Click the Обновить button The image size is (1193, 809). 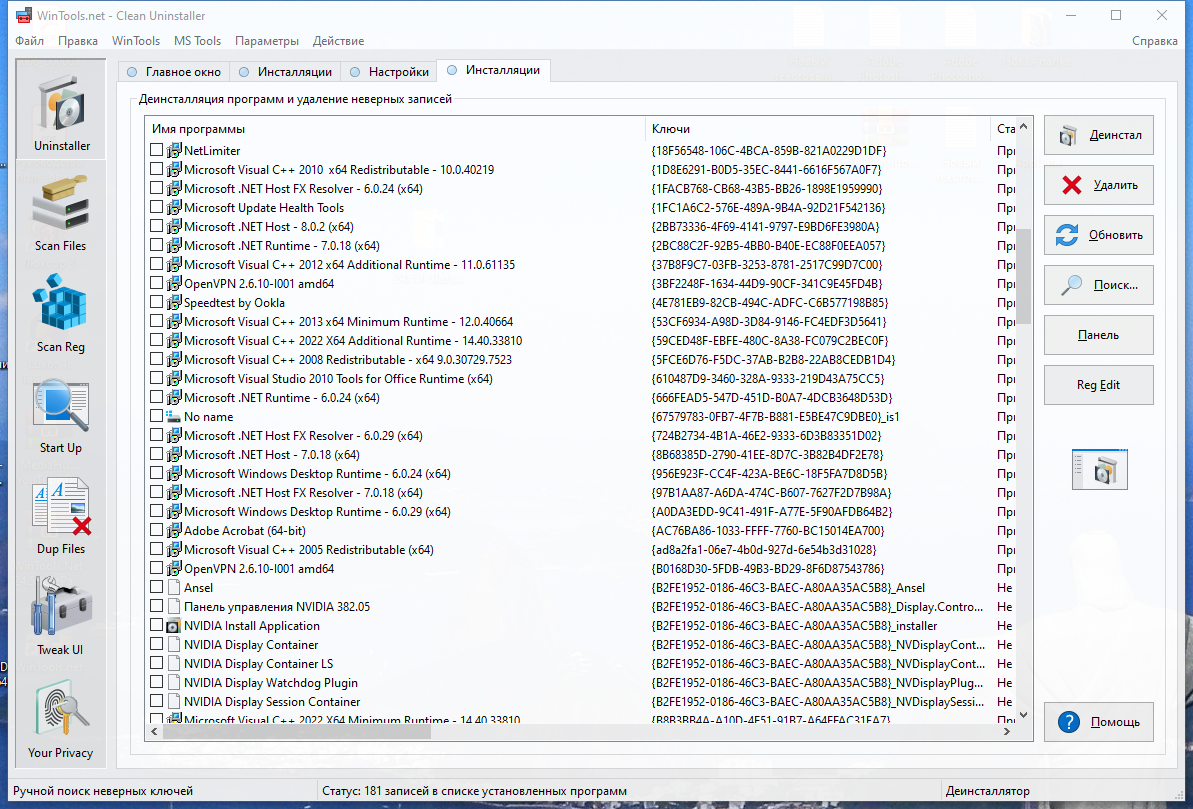[x=1099, y=235]
